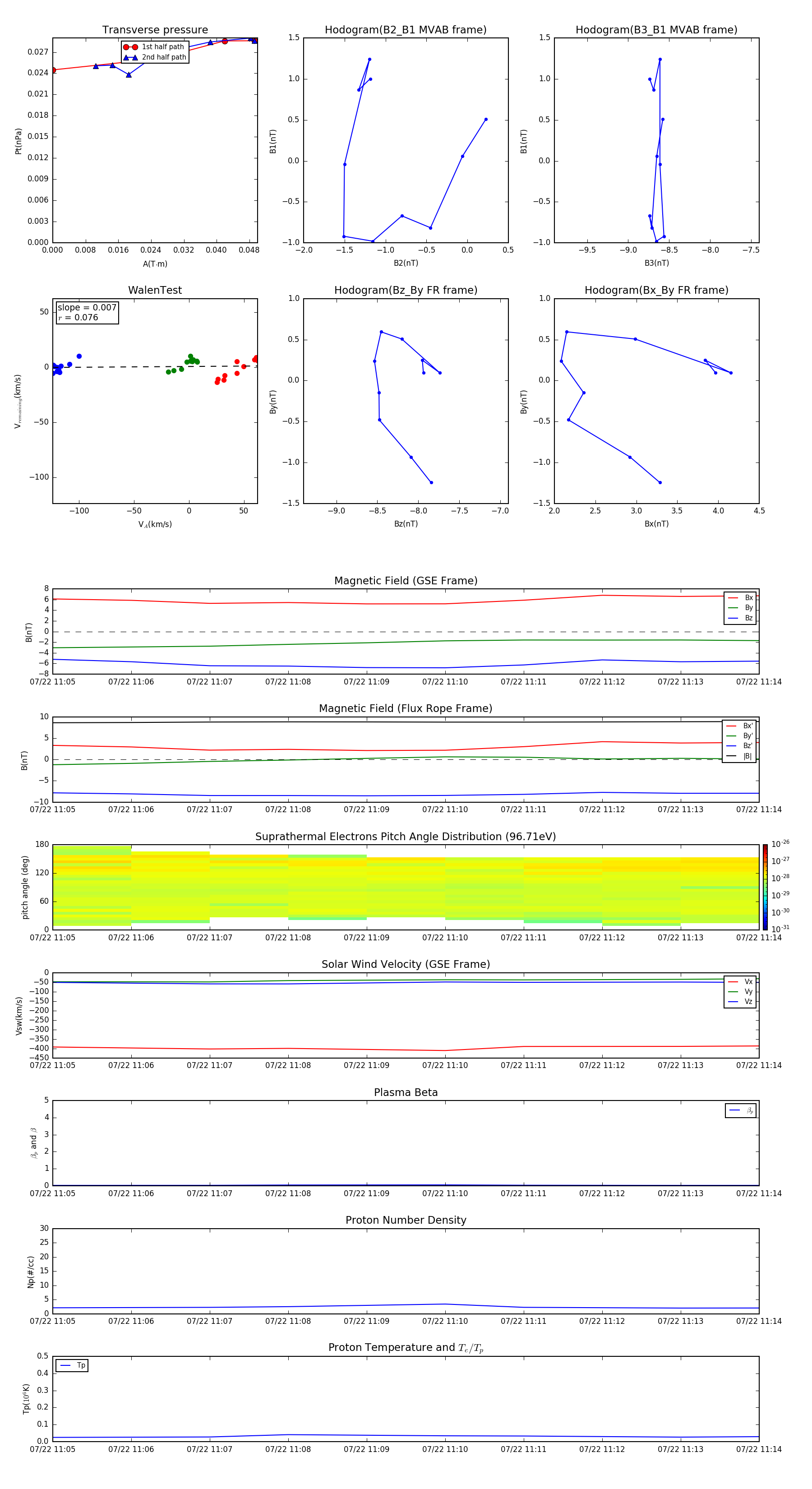Click the 'Pt(nPa)' y-axis label
The width and height of the screenshot is (812, 1489).
18,140
